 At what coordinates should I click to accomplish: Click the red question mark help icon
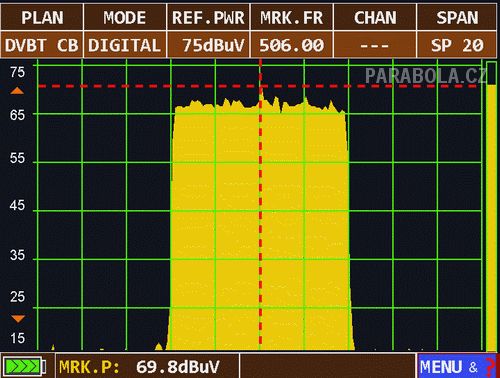(489, 367)
